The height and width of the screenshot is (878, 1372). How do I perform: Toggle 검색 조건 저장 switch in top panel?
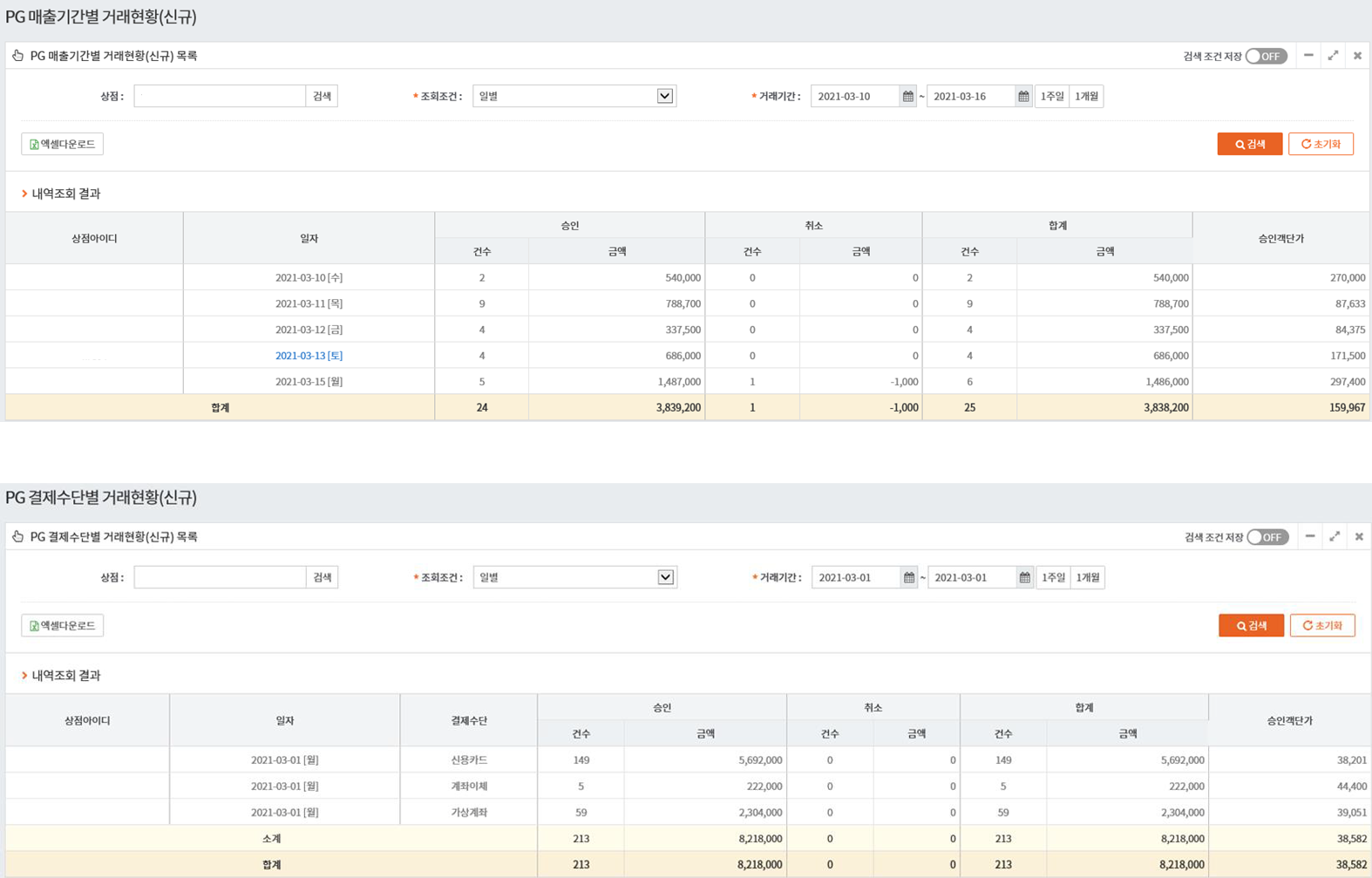click(1266, 56)
